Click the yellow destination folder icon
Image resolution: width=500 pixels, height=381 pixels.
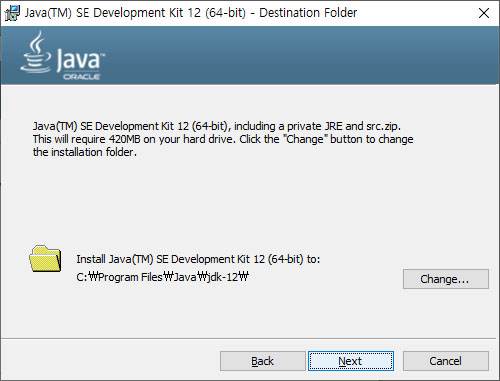[45, 259]
